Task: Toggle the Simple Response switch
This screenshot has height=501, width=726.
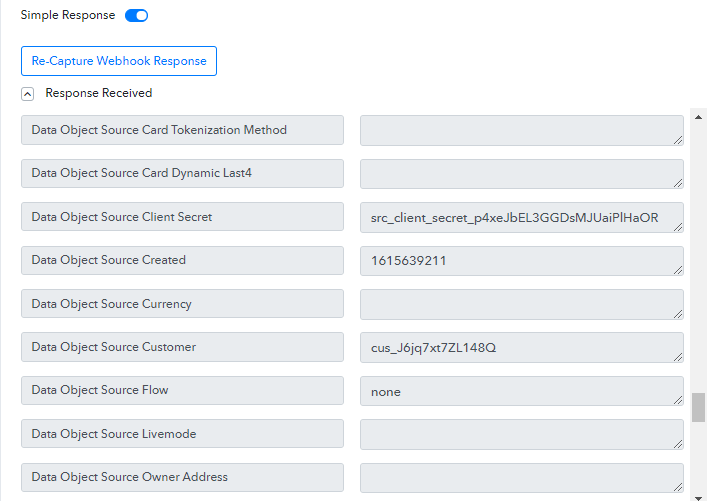Action: click(x=136, y=16)
